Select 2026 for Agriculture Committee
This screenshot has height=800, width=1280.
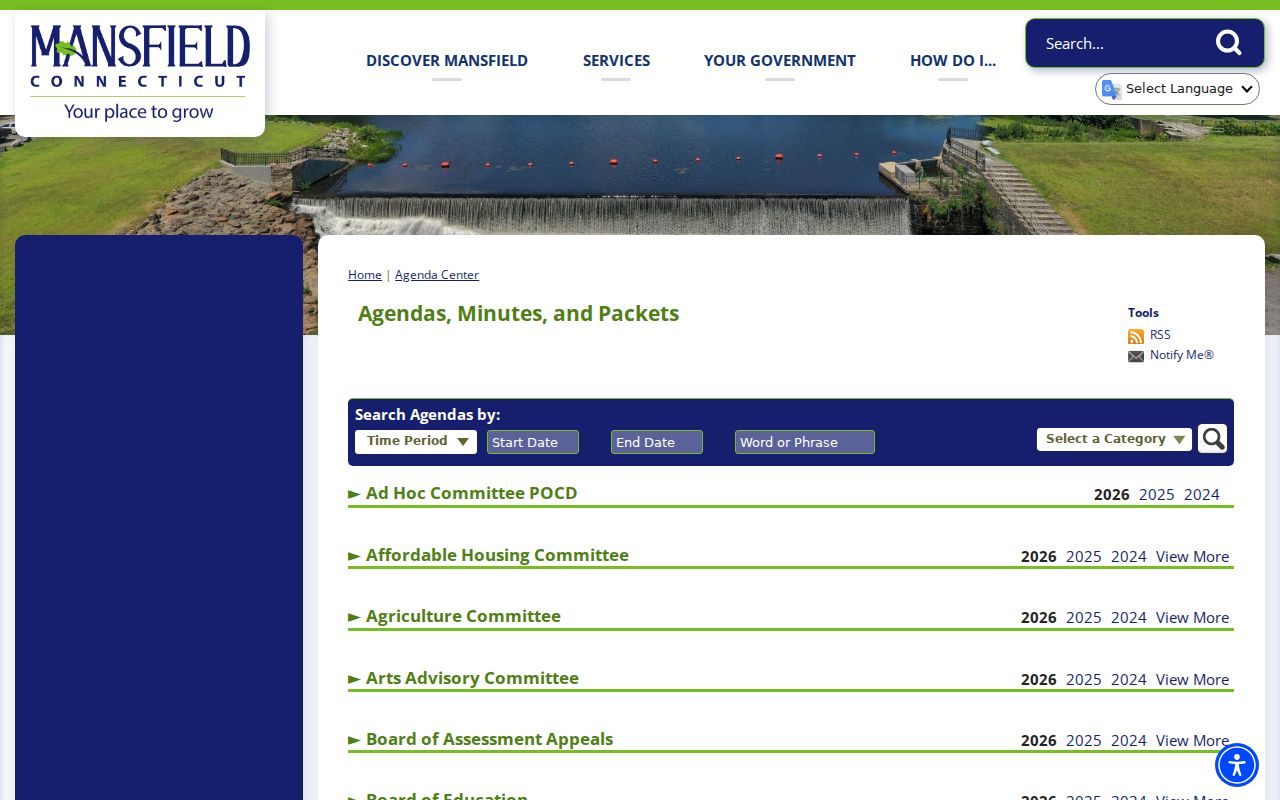pyautogui.click(x=1039, y=618)
